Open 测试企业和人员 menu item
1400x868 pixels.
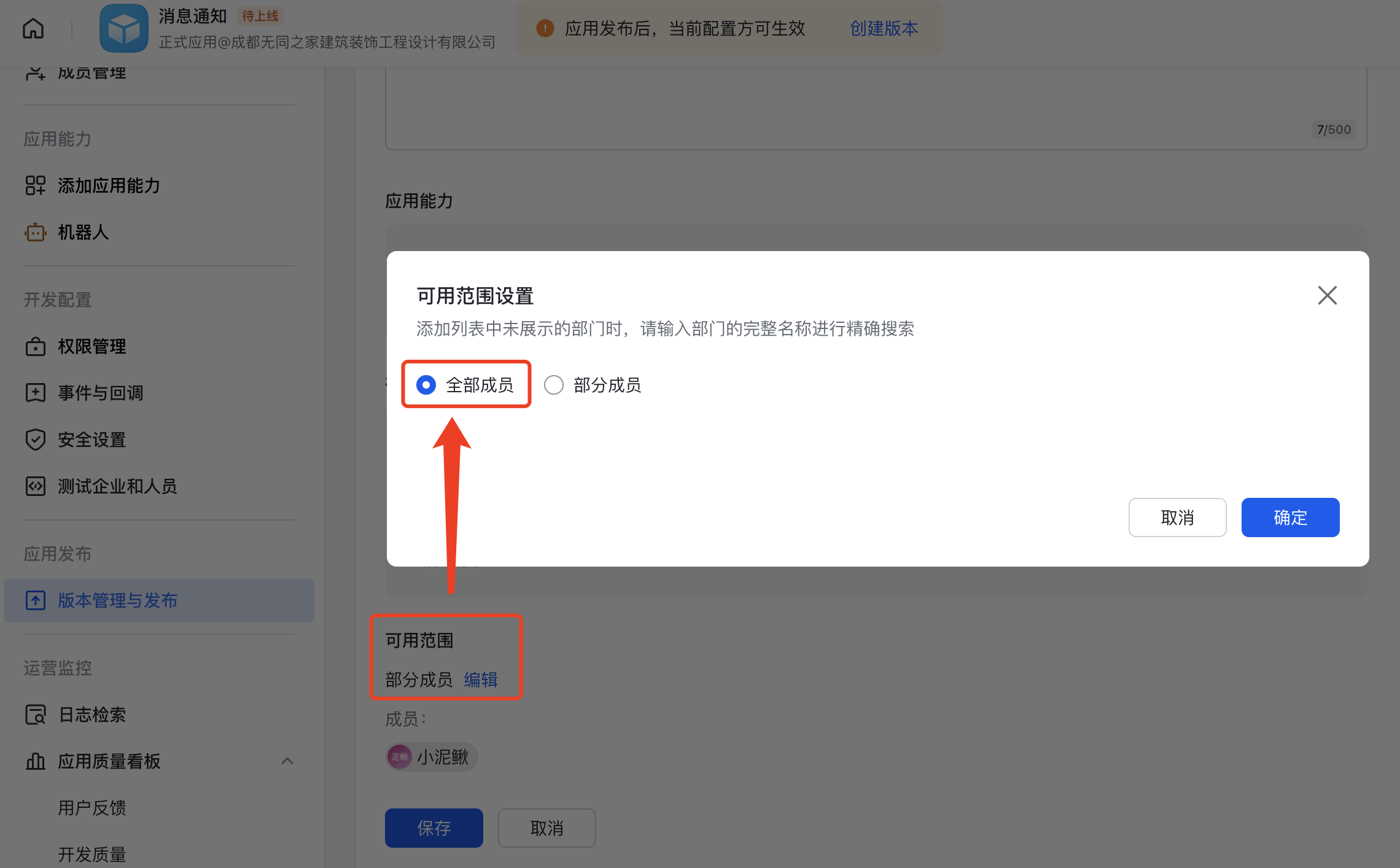coord(117,486)
